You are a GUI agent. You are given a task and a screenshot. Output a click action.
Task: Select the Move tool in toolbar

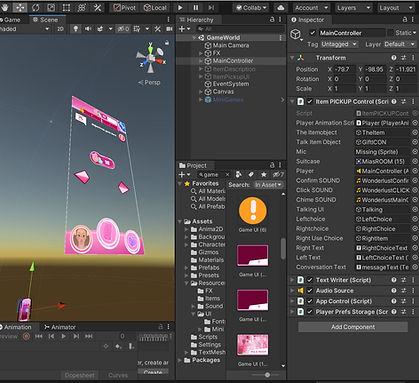click(20, 7)
